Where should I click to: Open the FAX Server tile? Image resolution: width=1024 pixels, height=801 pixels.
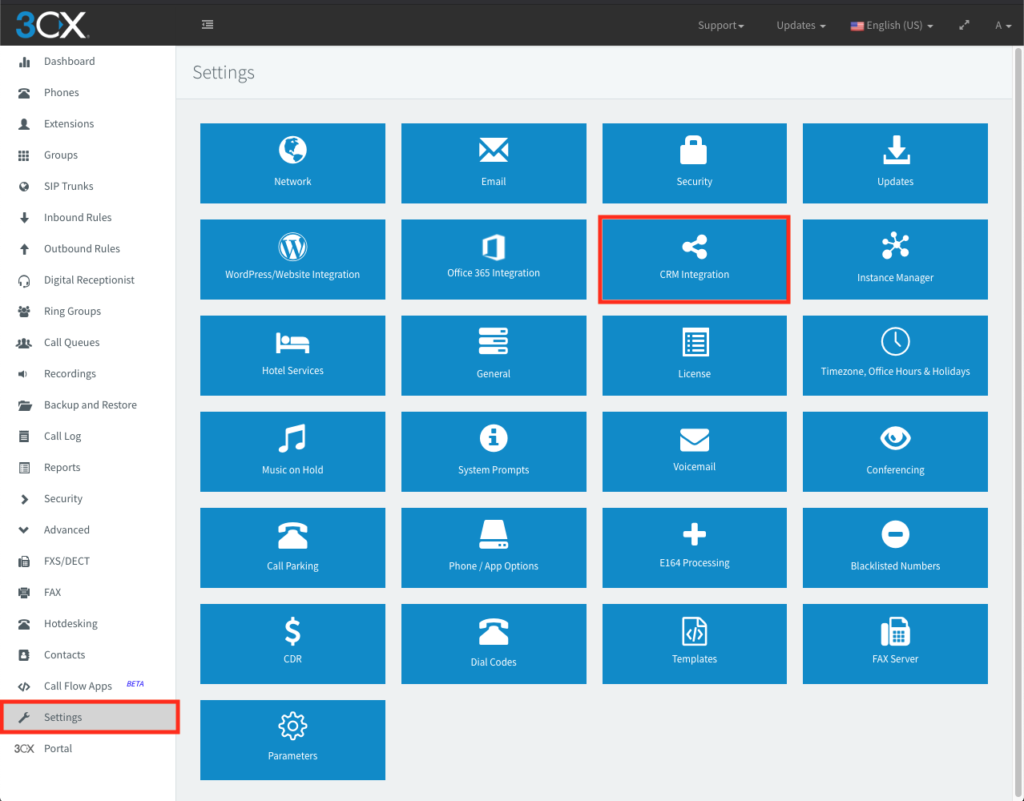(x=895, y=644)
